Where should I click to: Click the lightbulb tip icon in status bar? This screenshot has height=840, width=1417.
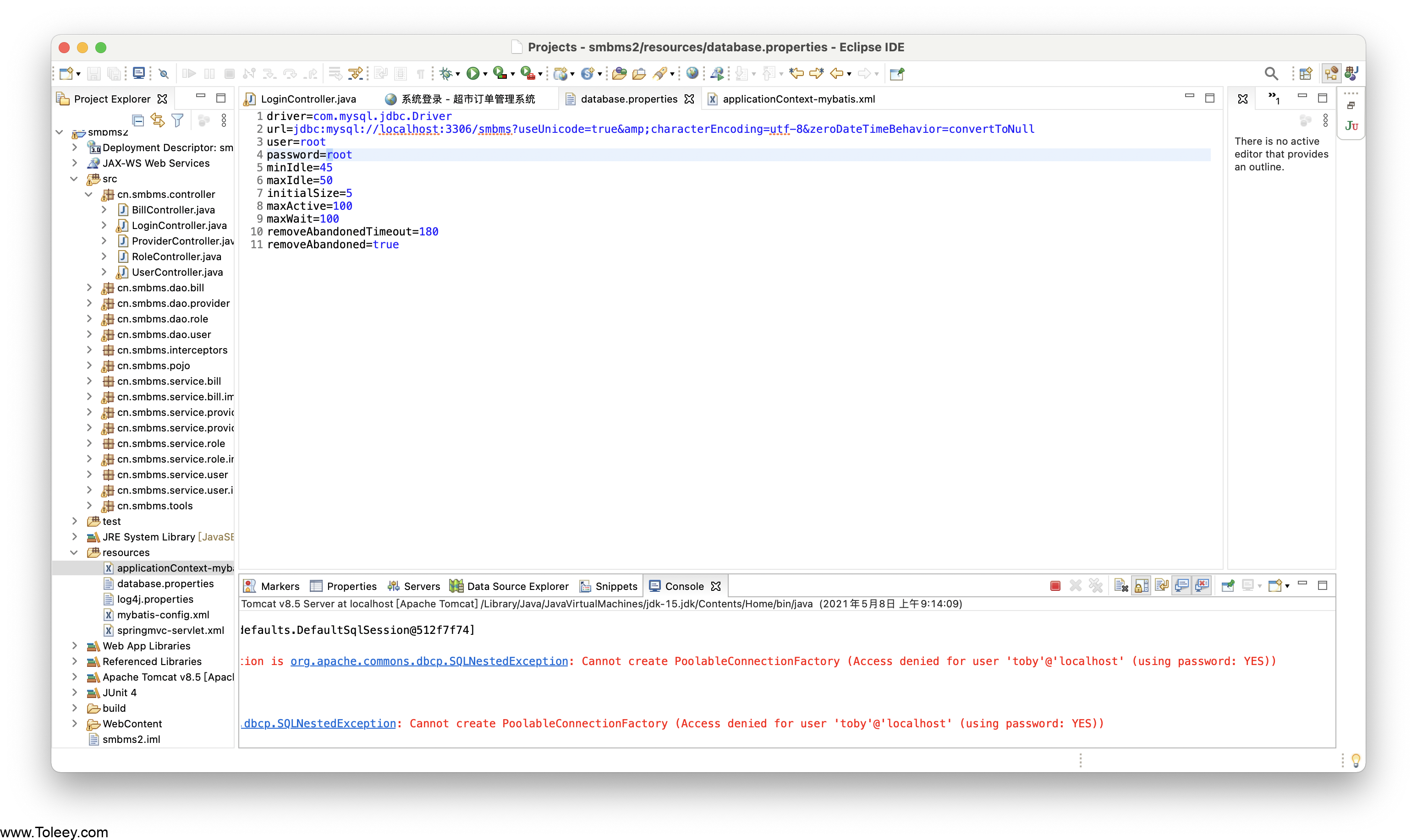[1355, 760]
